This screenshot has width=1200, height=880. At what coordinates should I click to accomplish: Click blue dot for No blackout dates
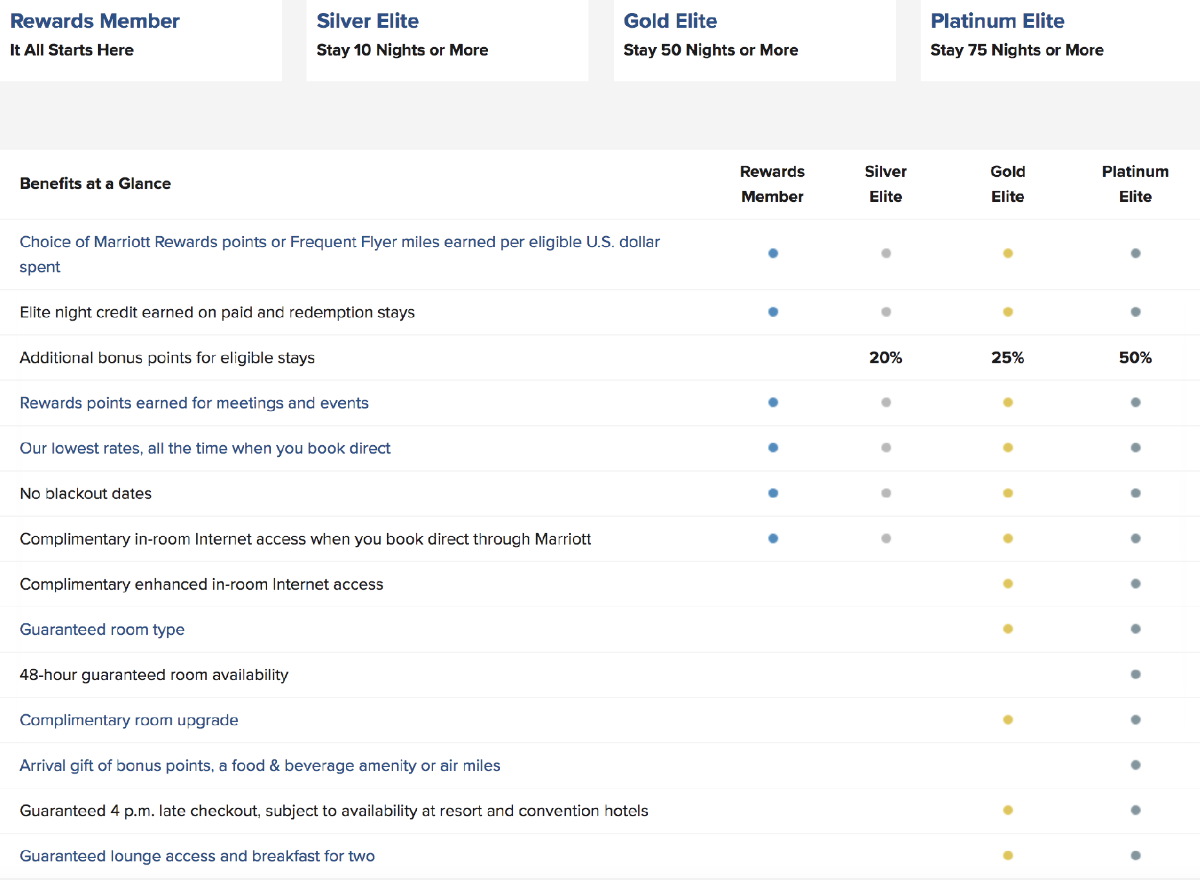click(773, 493)
